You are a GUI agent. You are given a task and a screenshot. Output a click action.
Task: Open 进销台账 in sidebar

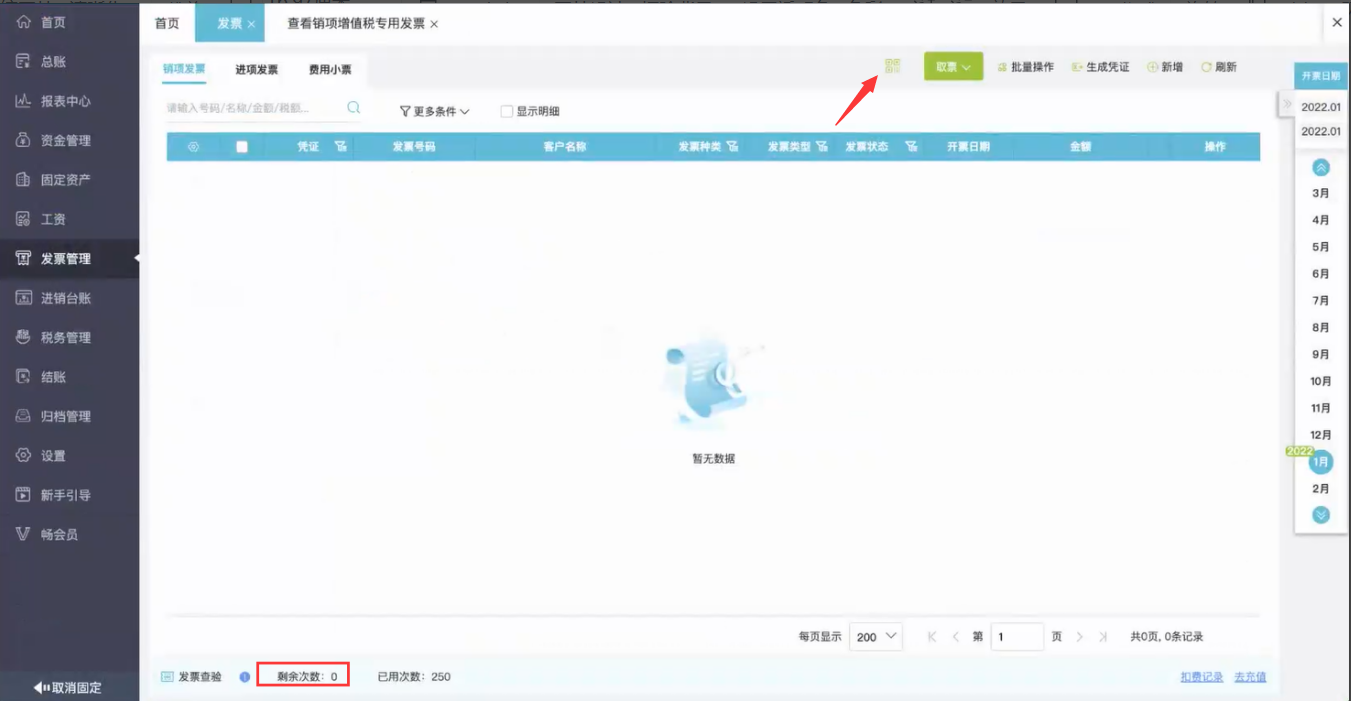click(x=69, y=298)
